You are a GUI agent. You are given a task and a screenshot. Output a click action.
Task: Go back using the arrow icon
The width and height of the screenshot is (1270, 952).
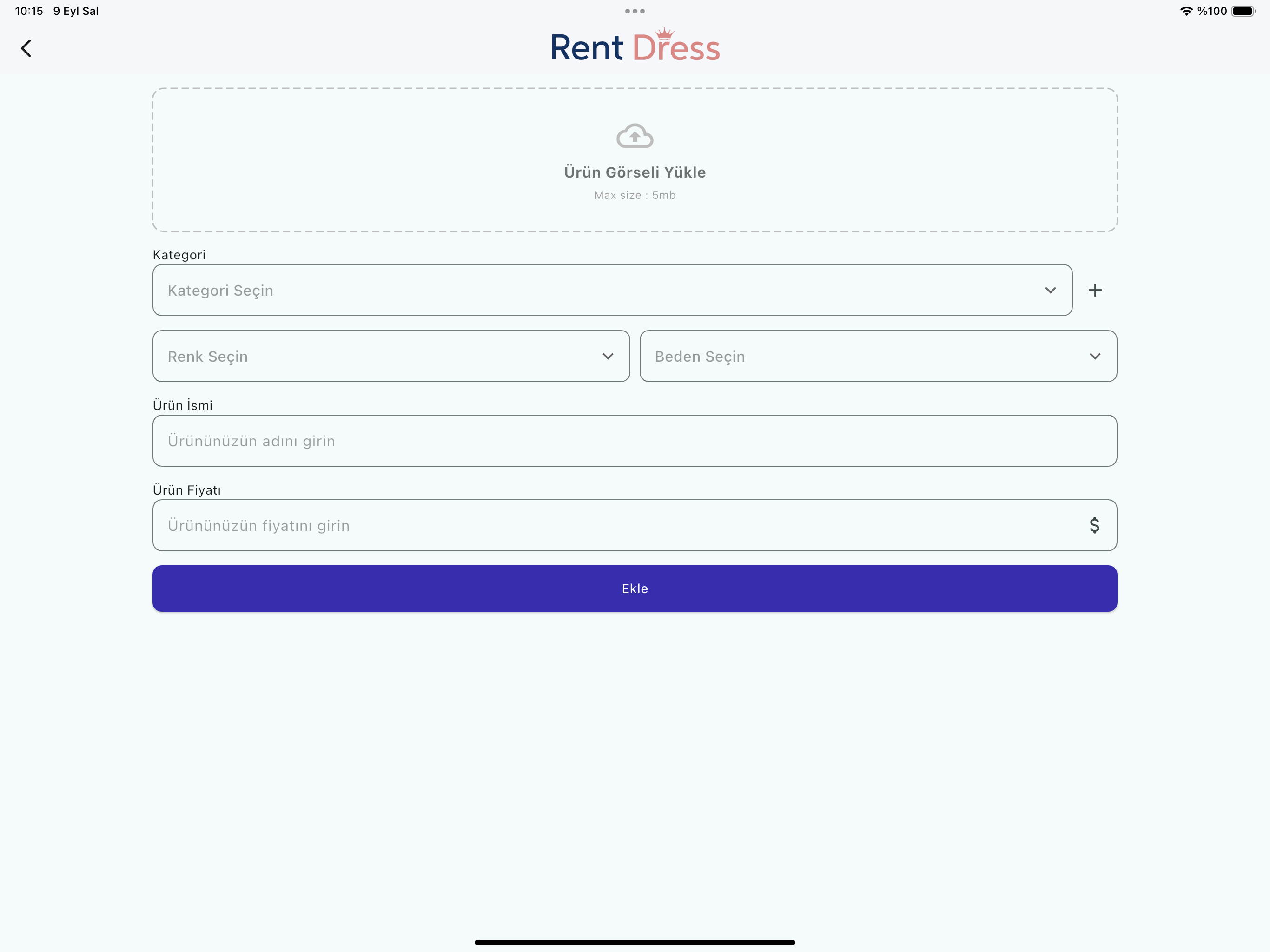26,48
